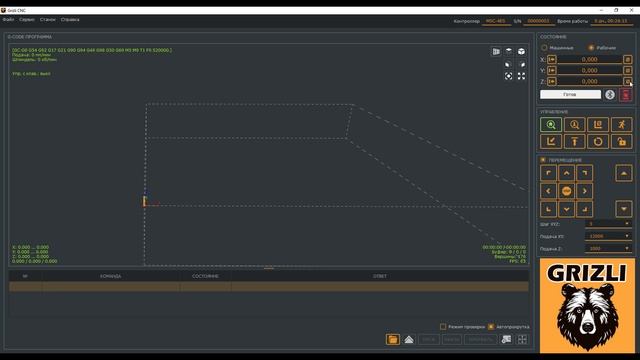
Task: Jog X axis right with chevron
Action: coord(584,191)
